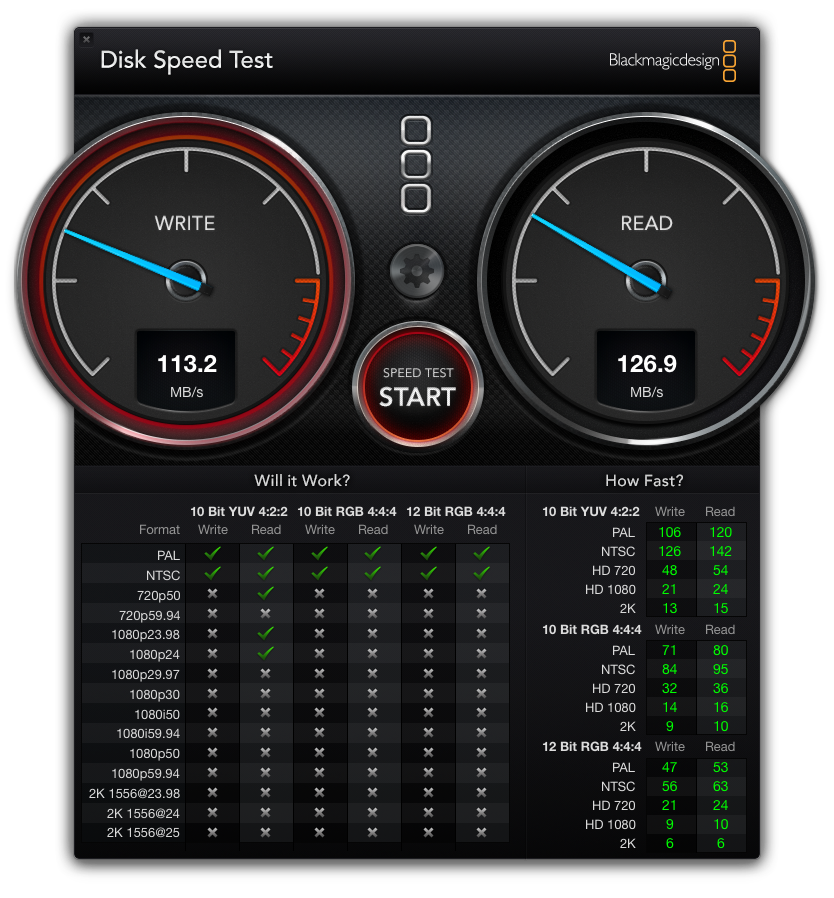834x898 pixels.
Task: Click the 10 Bit YUV NTSC read value 142
Action: [x=721, y=551]
